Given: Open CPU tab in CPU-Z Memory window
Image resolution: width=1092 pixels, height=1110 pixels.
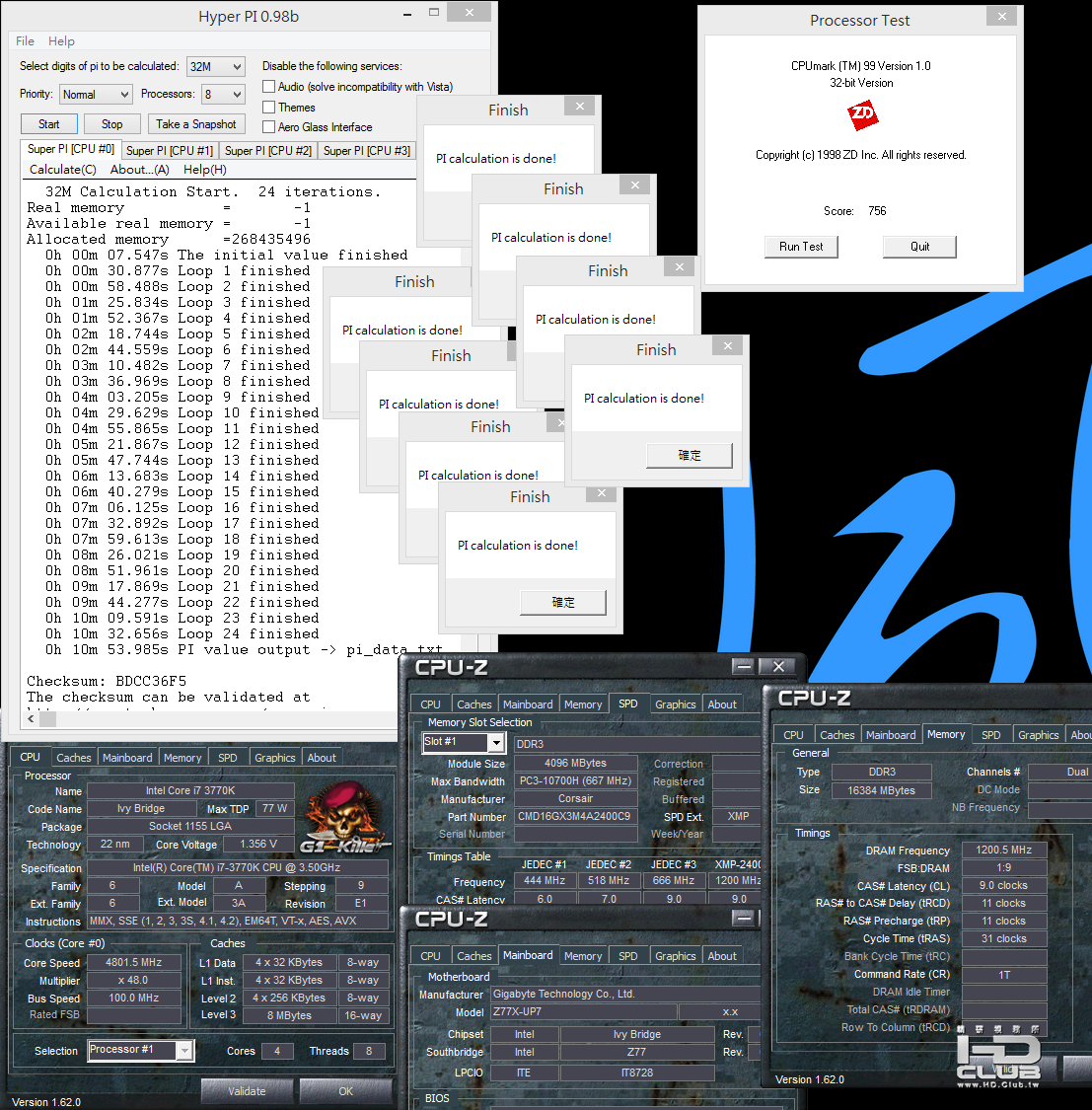Looking at the screenshot, I should point(793,735).
